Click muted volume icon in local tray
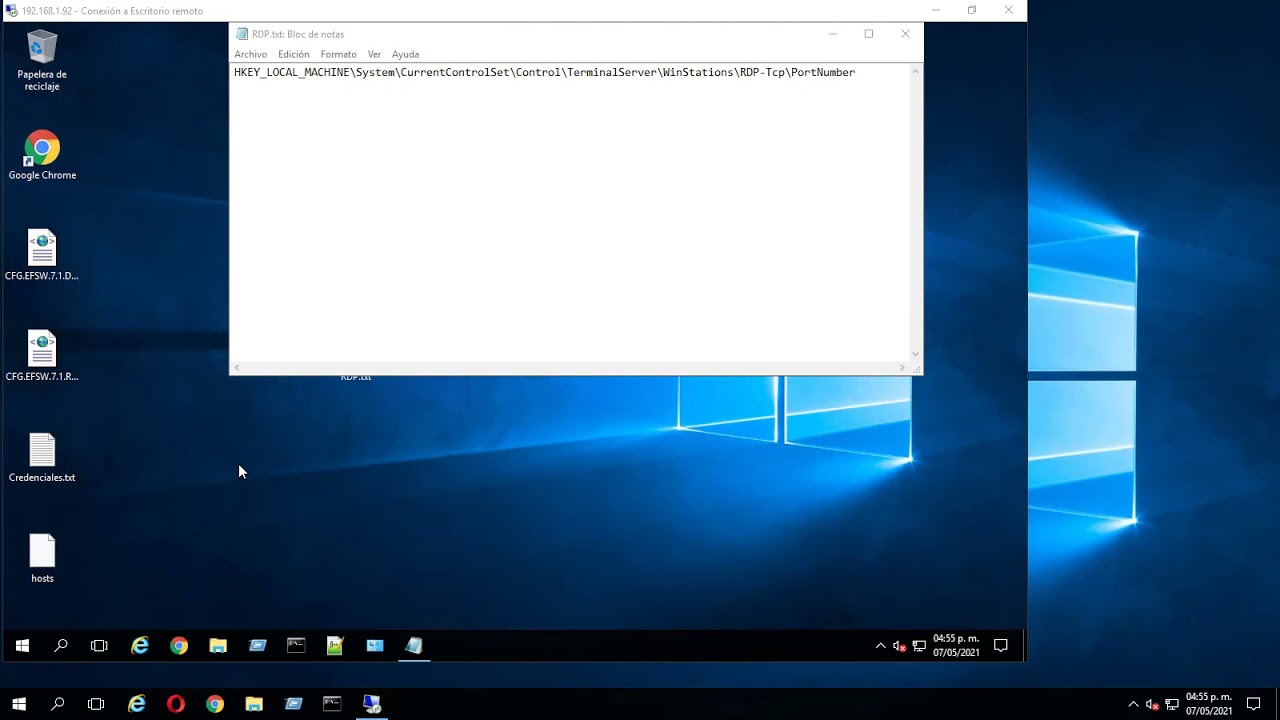Screen dimensions: 1280x720 [1152, 704]
